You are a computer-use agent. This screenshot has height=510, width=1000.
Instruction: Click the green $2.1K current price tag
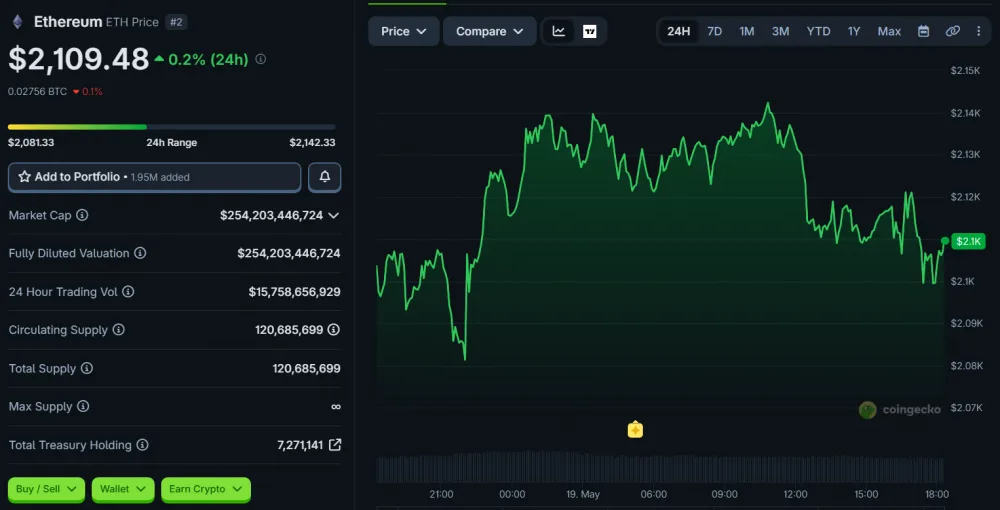coord(968,241)
